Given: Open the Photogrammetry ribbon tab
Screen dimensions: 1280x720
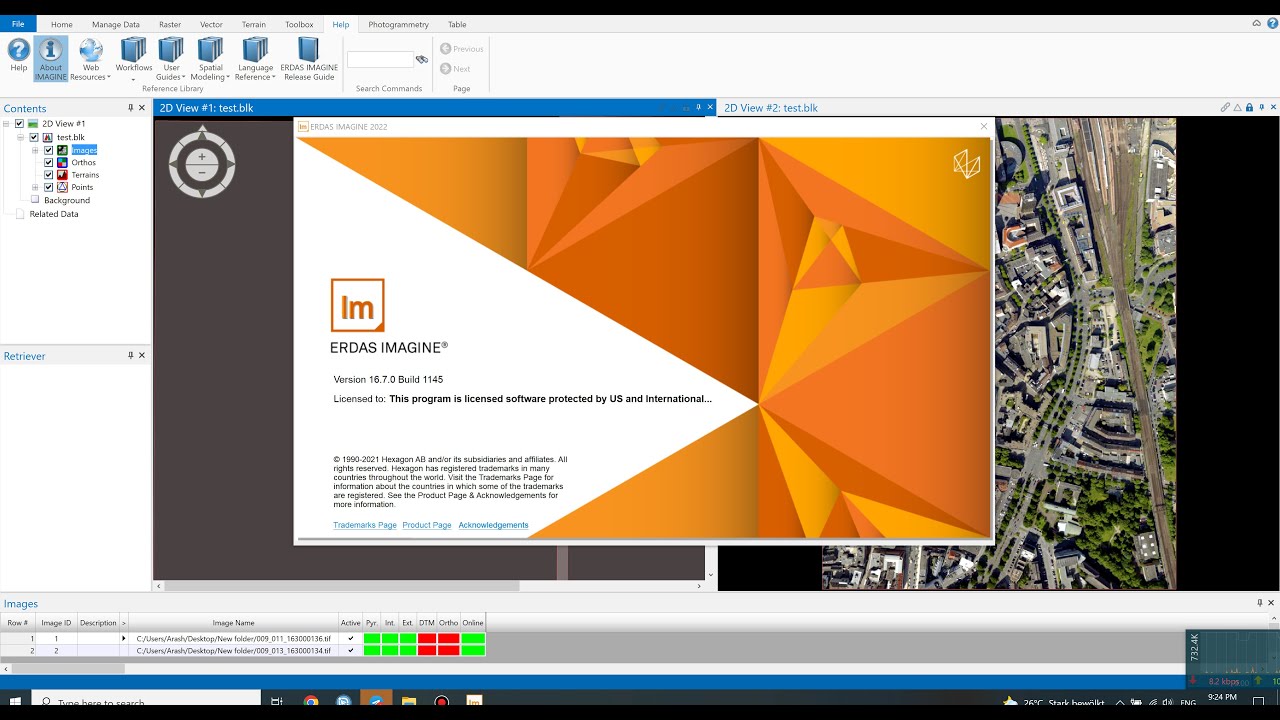Looking at the screenshot, I should coord(398,24).
